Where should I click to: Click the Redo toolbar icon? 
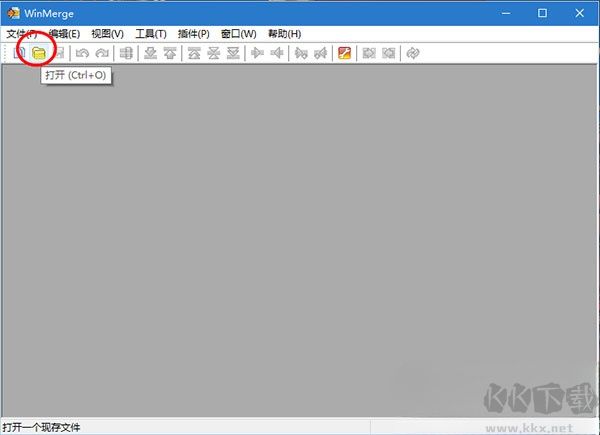[x=102, y=53]
